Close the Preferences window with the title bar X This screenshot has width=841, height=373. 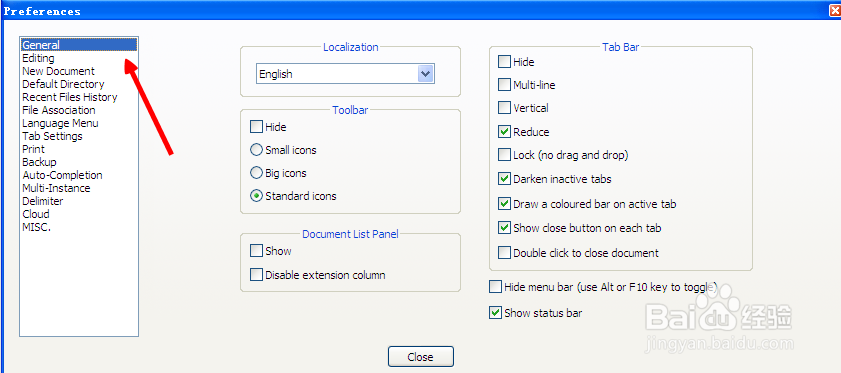836,10
